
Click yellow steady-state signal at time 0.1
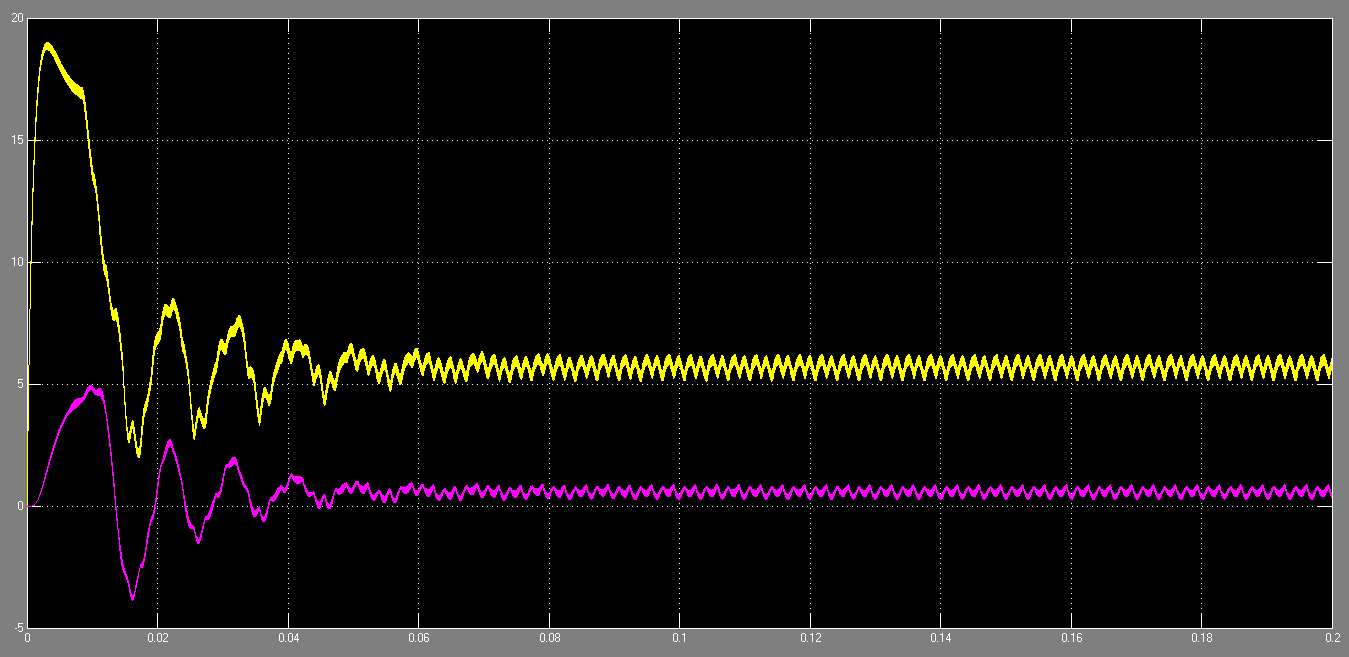tap(680, 368)
